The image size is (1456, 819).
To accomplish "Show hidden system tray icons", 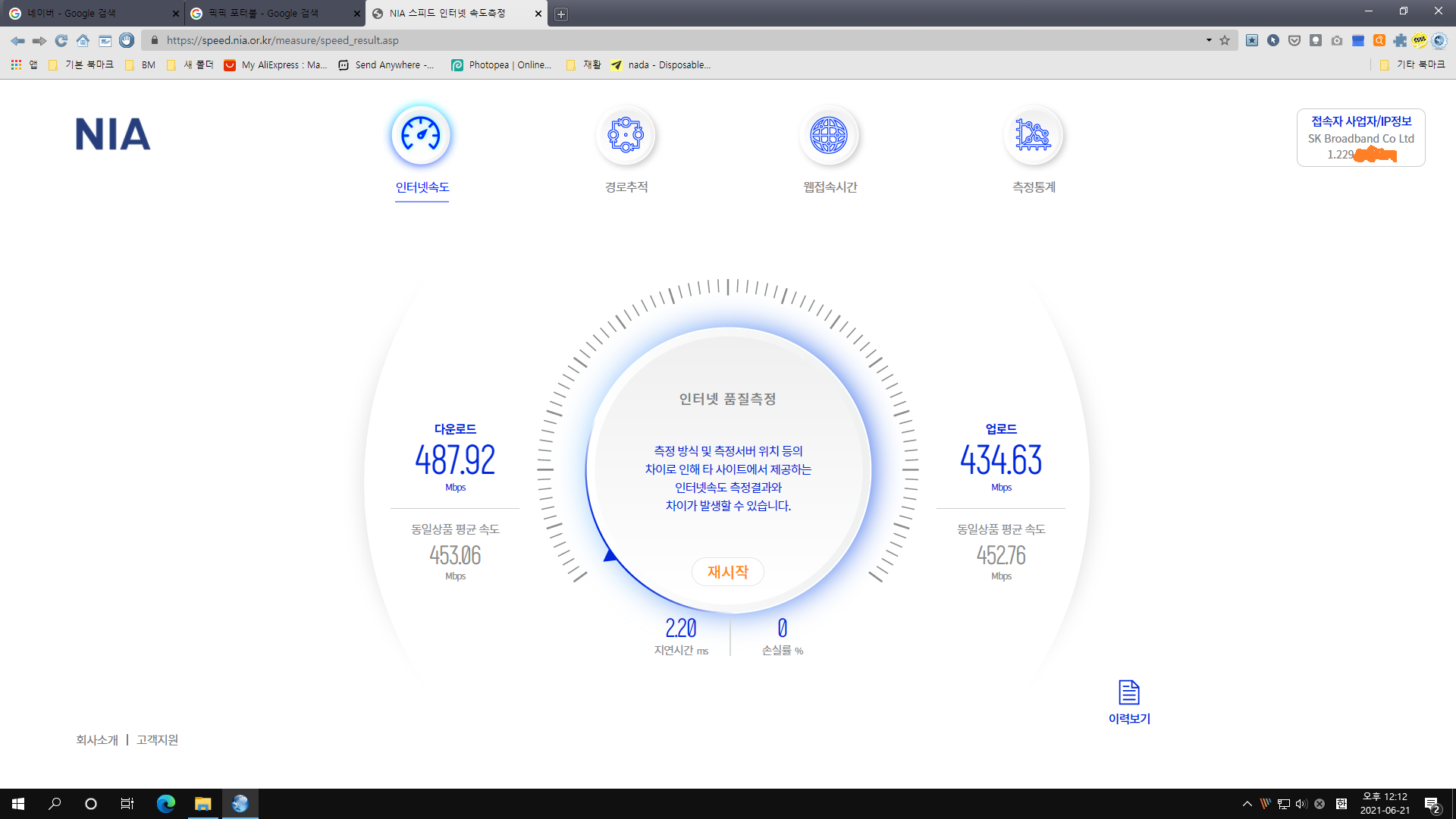I will click(x=1247, y=804).
